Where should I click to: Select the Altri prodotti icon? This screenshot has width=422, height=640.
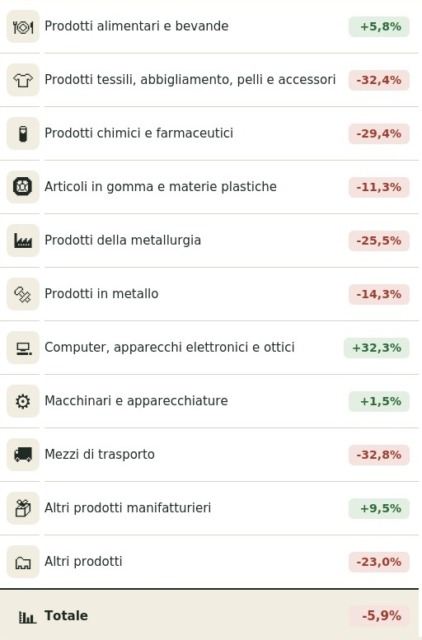point(23,562)
